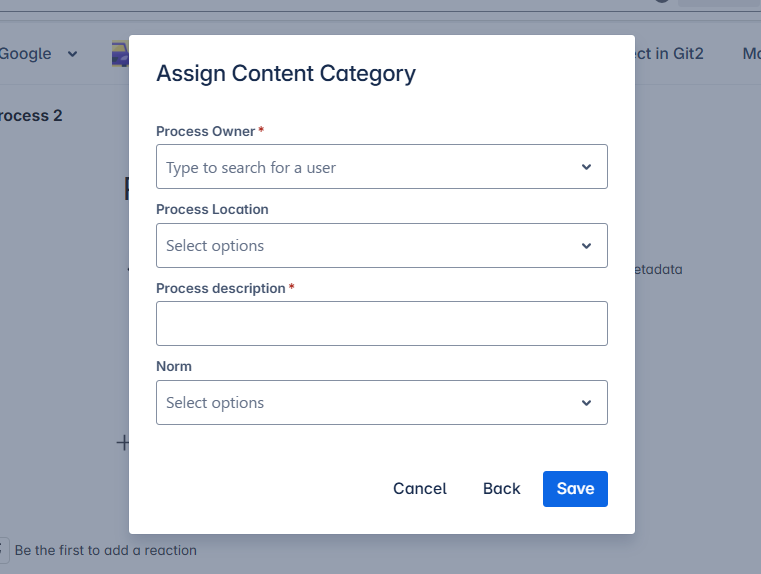
Task: Click 'Be the first to add a reaction'
Action: pos(105,550)
